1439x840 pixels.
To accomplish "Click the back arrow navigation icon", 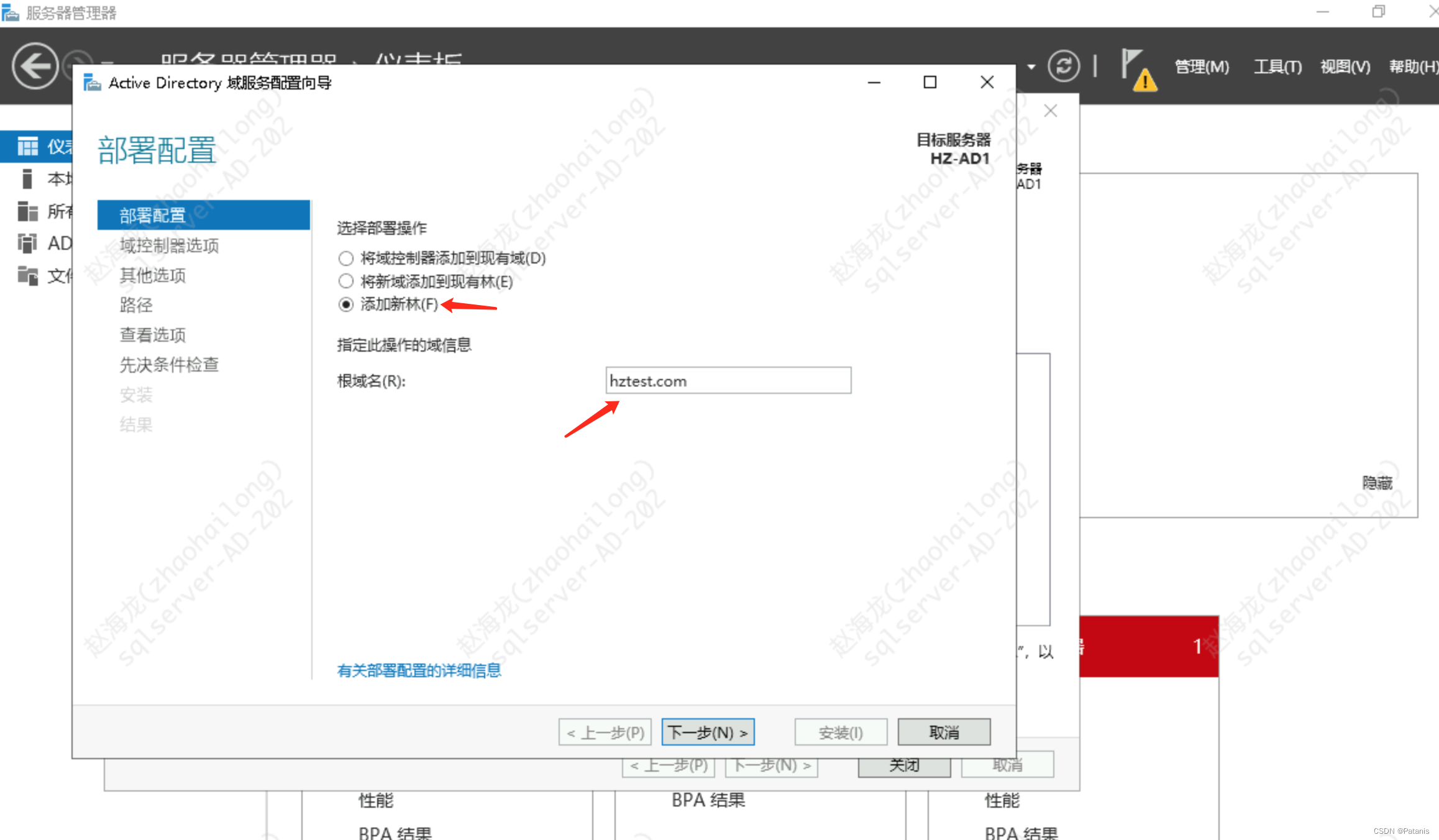I will point(35,66).
